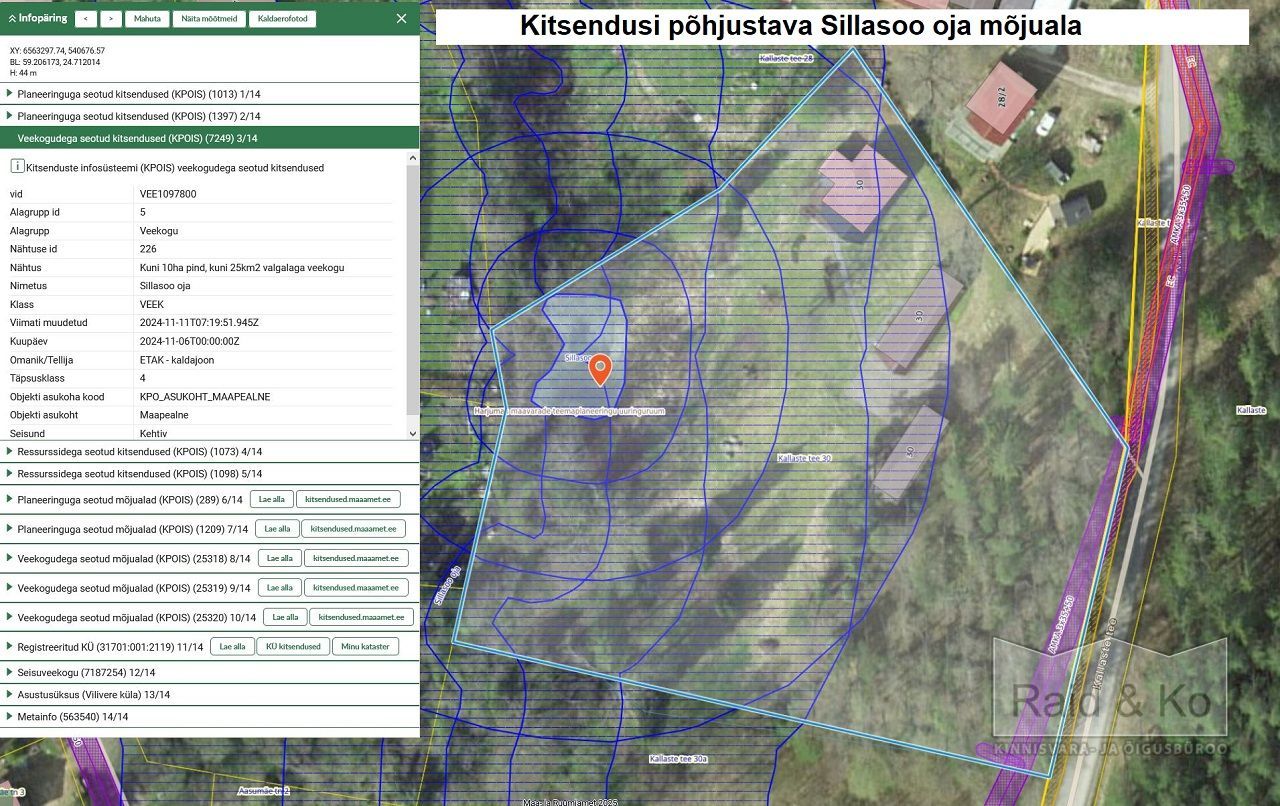Image resolution: width=1280 pixels, height=806 pixels.
Task: Close the Infopäring panel with X
Action: (401, 18)
